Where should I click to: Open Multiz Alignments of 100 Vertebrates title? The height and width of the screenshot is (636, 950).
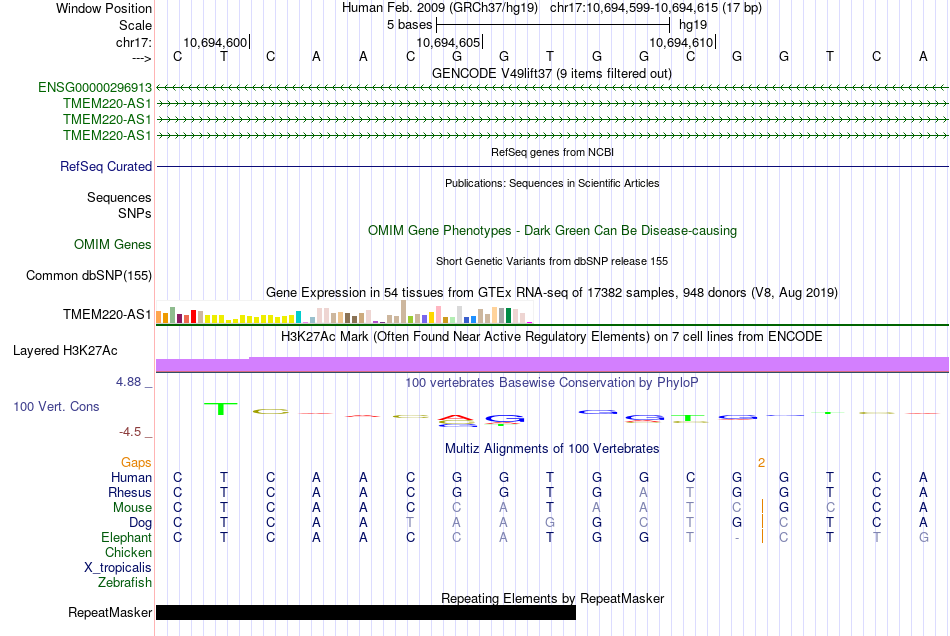point(552,448)
